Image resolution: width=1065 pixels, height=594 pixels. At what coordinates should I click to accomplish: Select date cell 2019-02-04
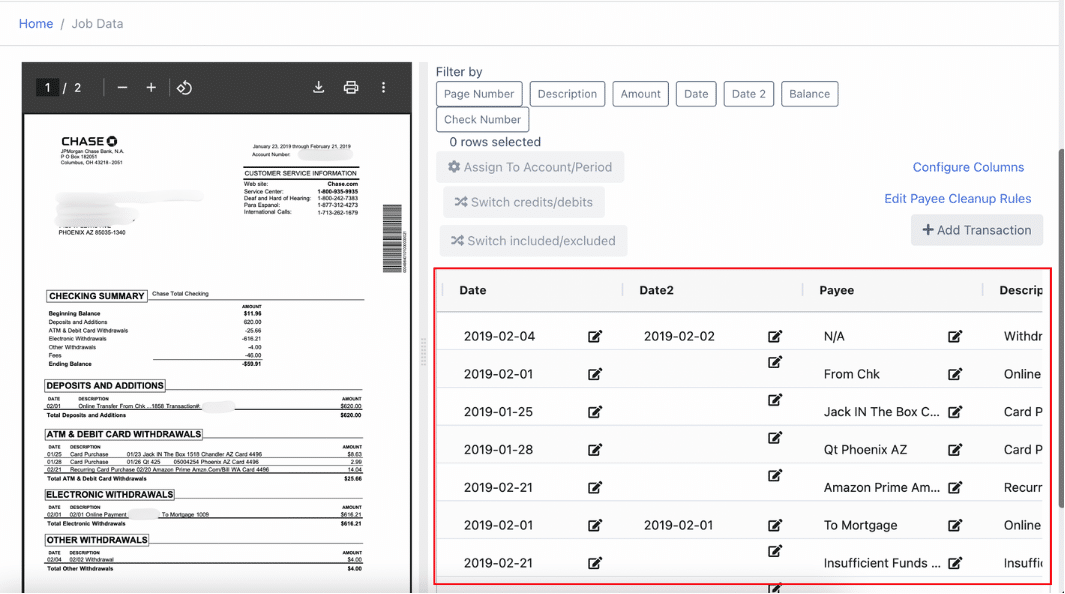pos(499,337)
